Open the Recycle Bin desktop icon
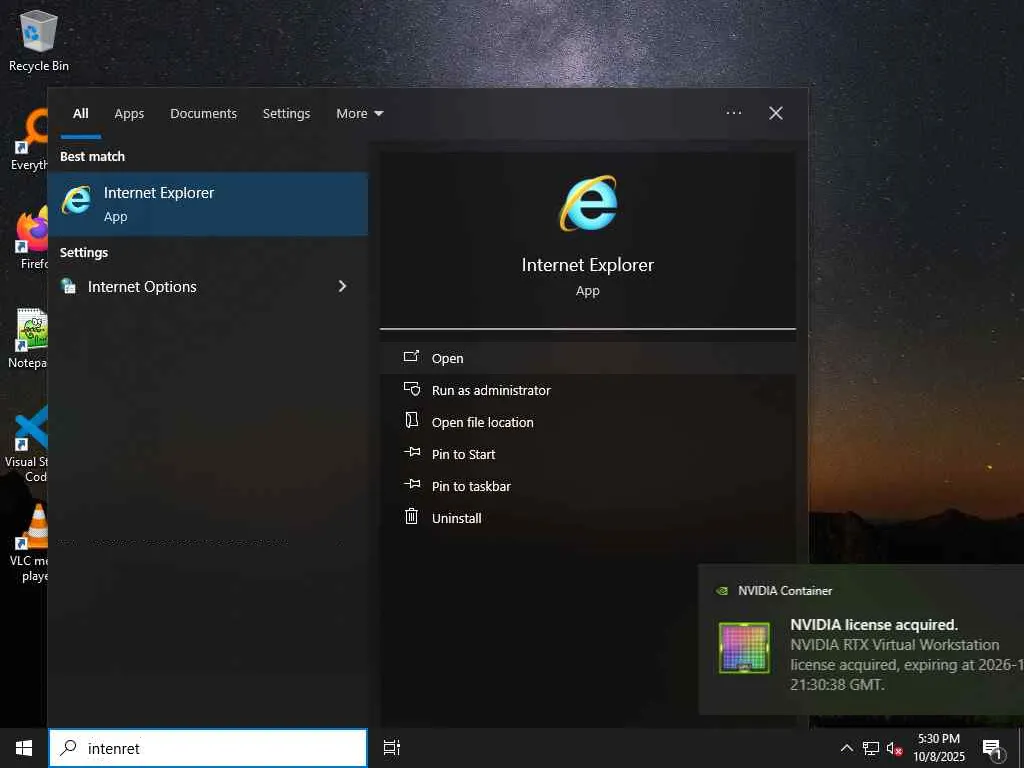This screenshot has width=1024, height=768. [39, 40]
